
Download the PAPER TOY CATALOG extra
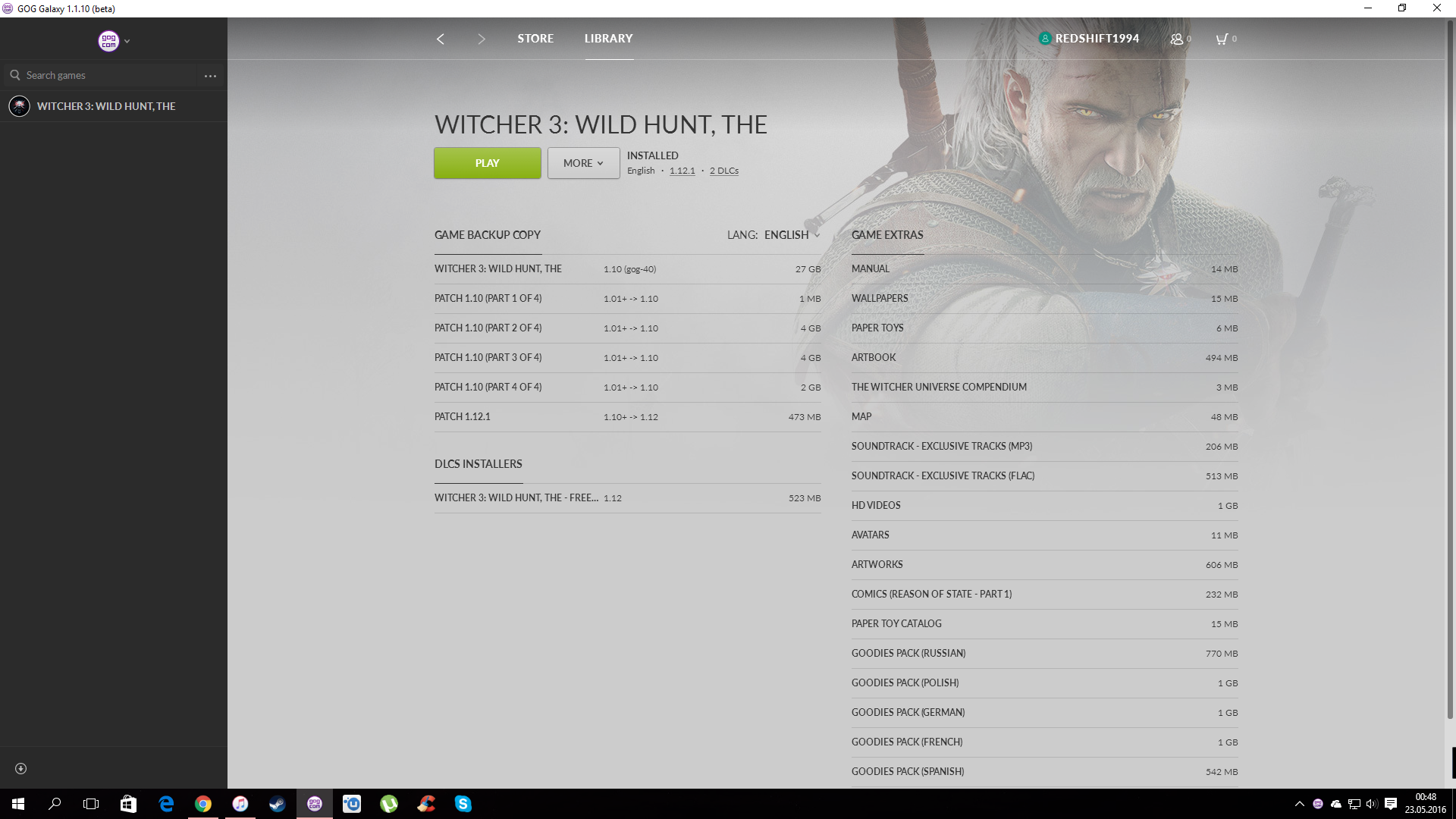[x=1044, y=624]
